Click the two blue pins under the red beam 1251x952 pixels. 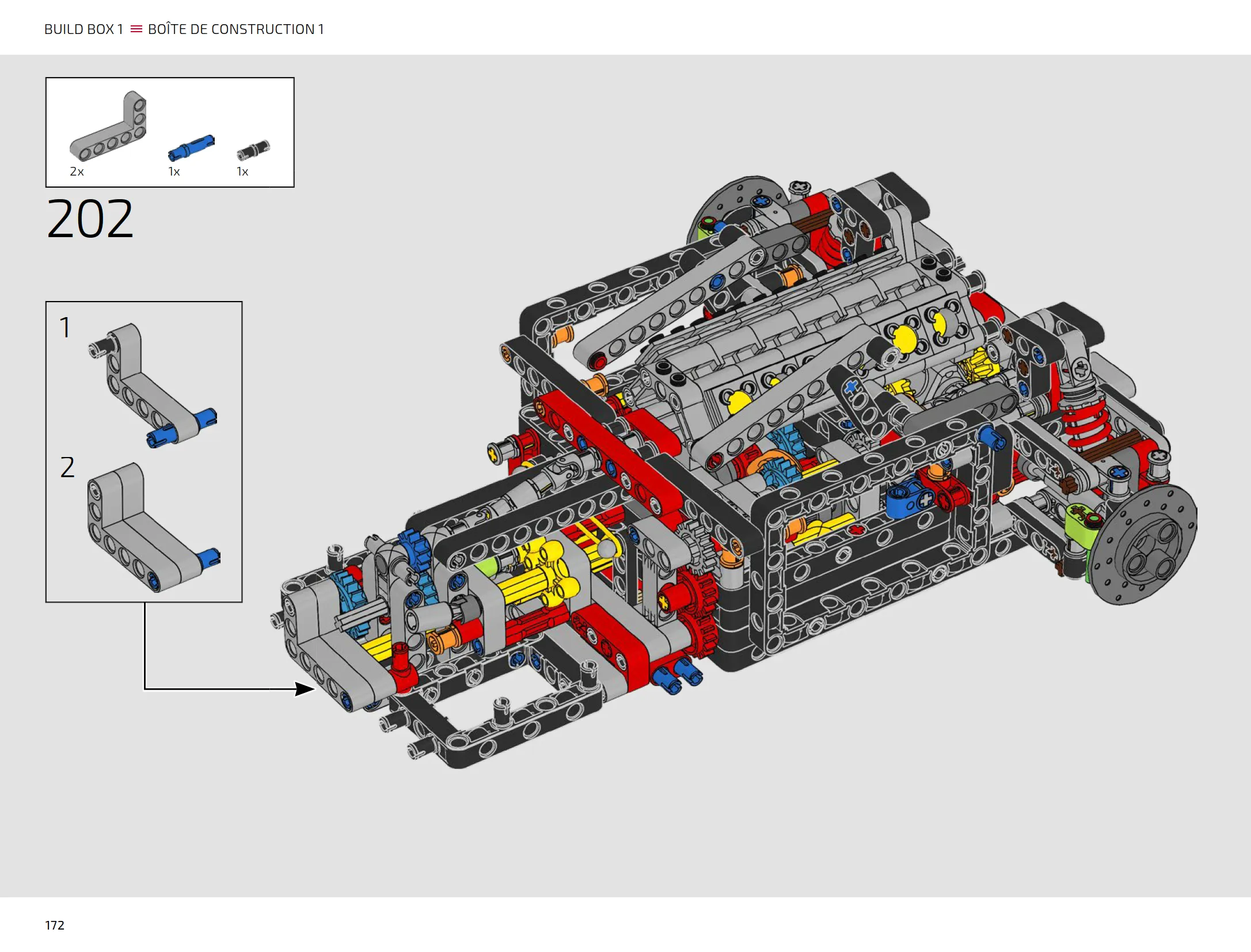click(x=678, y=677)
